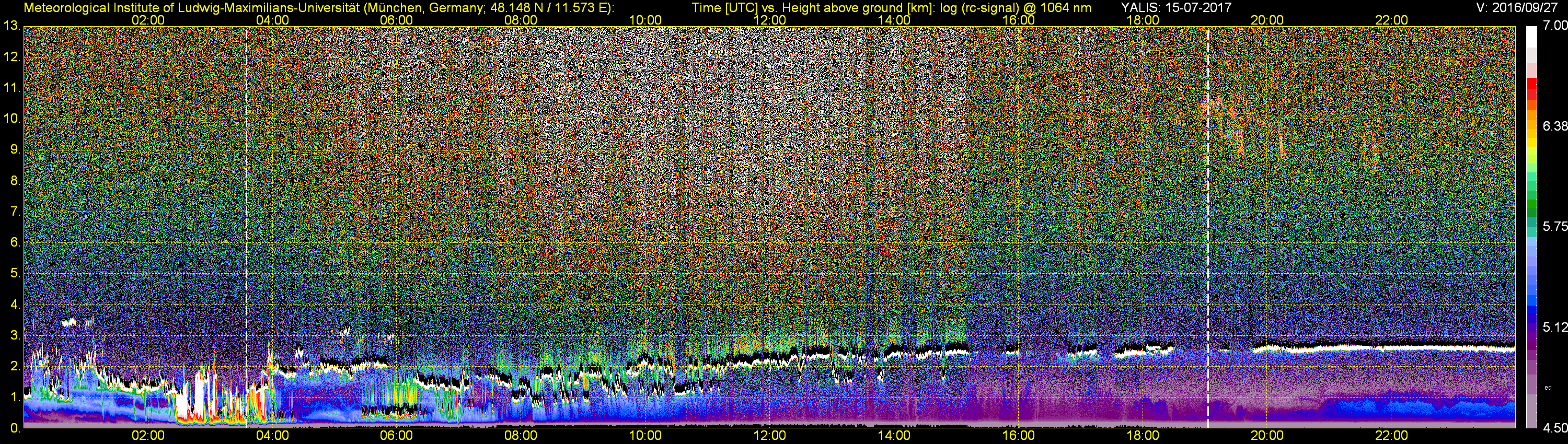Image resolution: width=1568 pixels, height=444 pixels.
Task: Click the 08:00 tick label on the bottom axis
Action: click(521, 436)
